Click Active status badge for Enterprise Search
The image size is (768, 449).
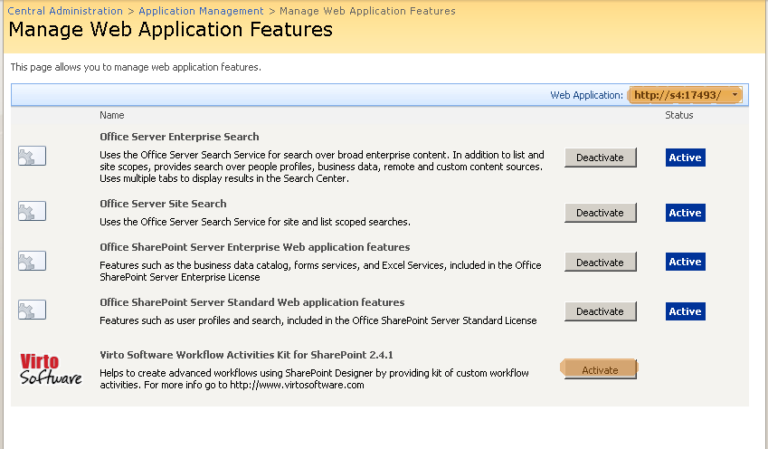[685, 157]
